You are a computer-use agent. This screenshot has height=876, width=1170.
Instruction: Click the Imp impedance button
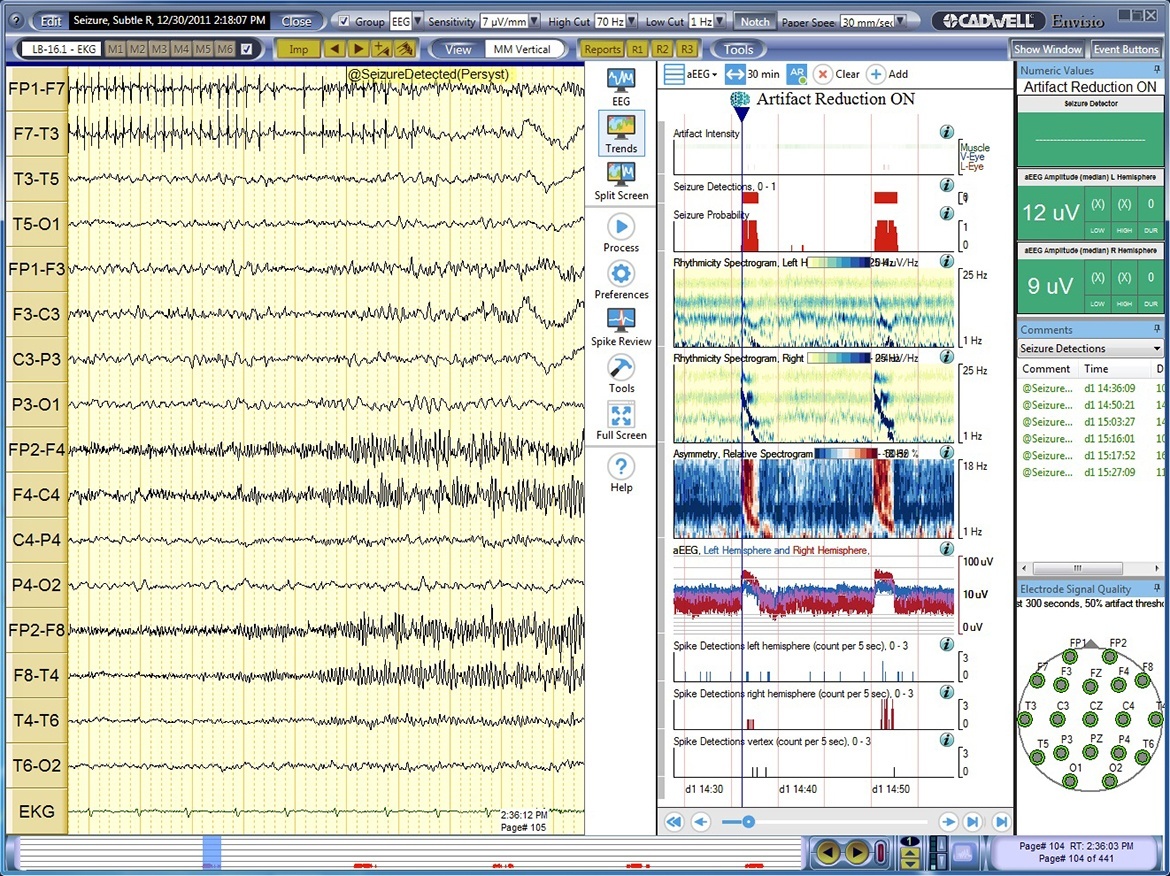click(x=298, y=49)
